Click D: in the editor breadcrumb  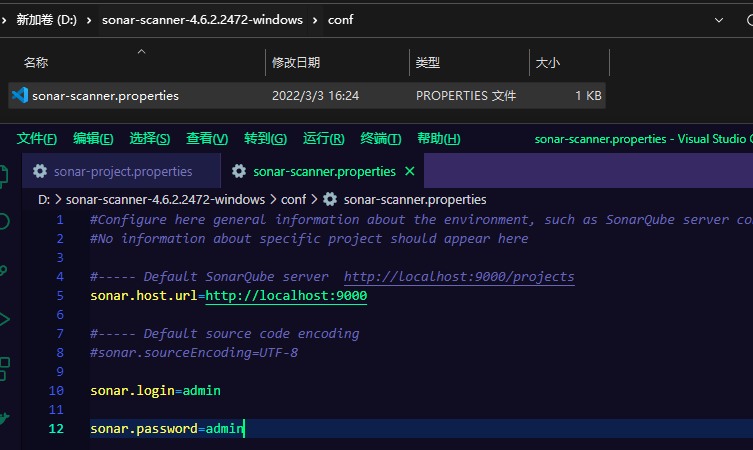pyautogui.click(x=44, y=199)
